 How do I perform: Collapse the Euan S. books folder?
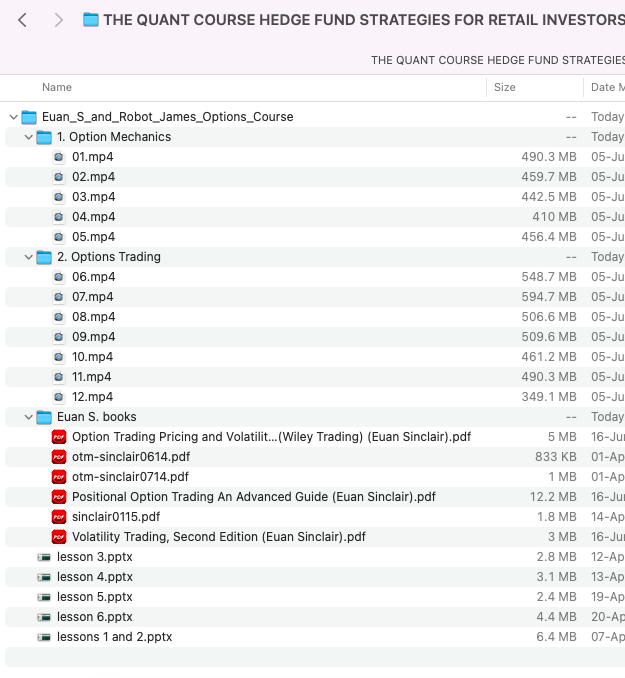tap(28, 417)
